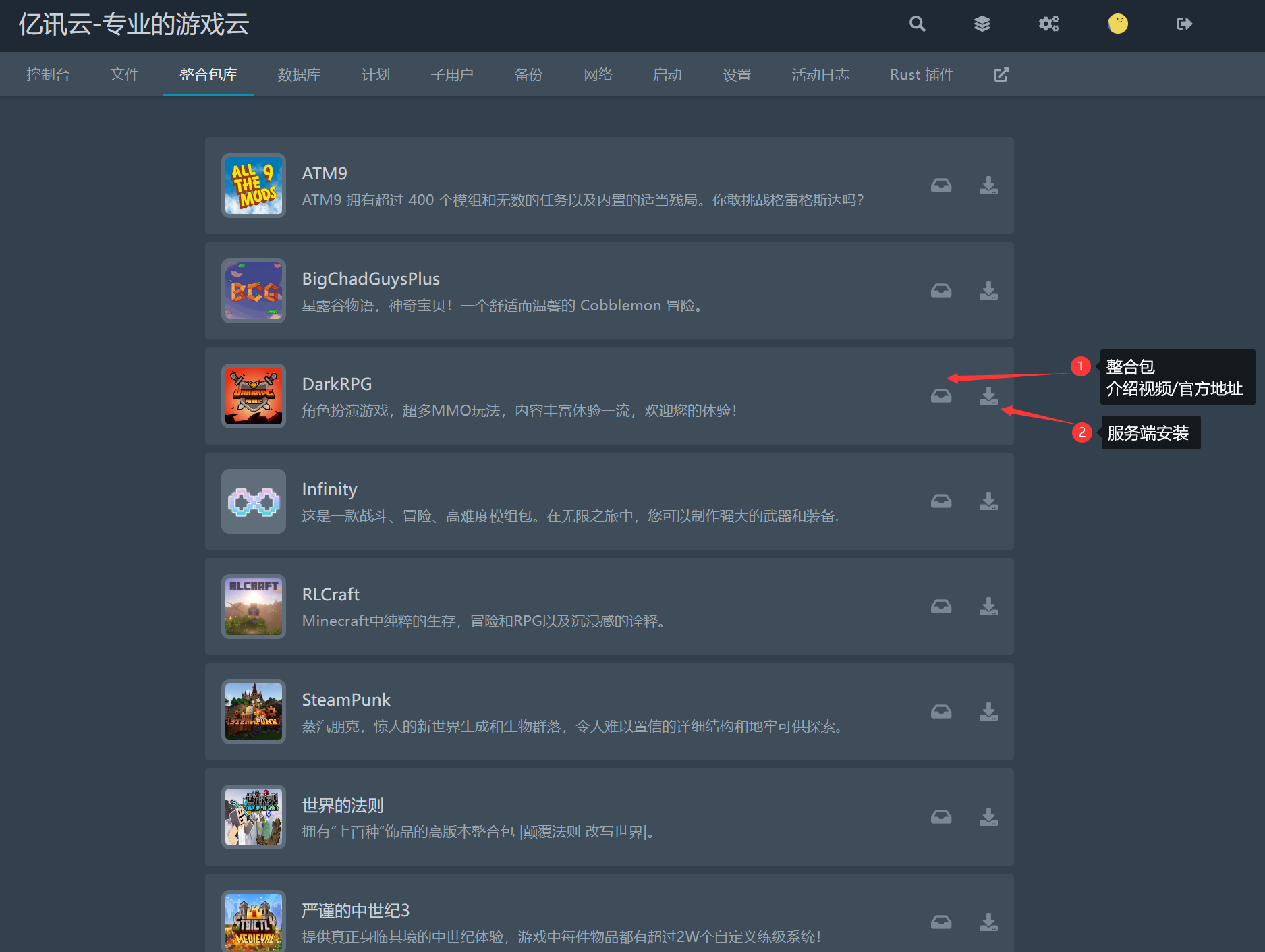Click the Infinity title text
This screenshot has height=952, width=1265.
coord(329,489)
